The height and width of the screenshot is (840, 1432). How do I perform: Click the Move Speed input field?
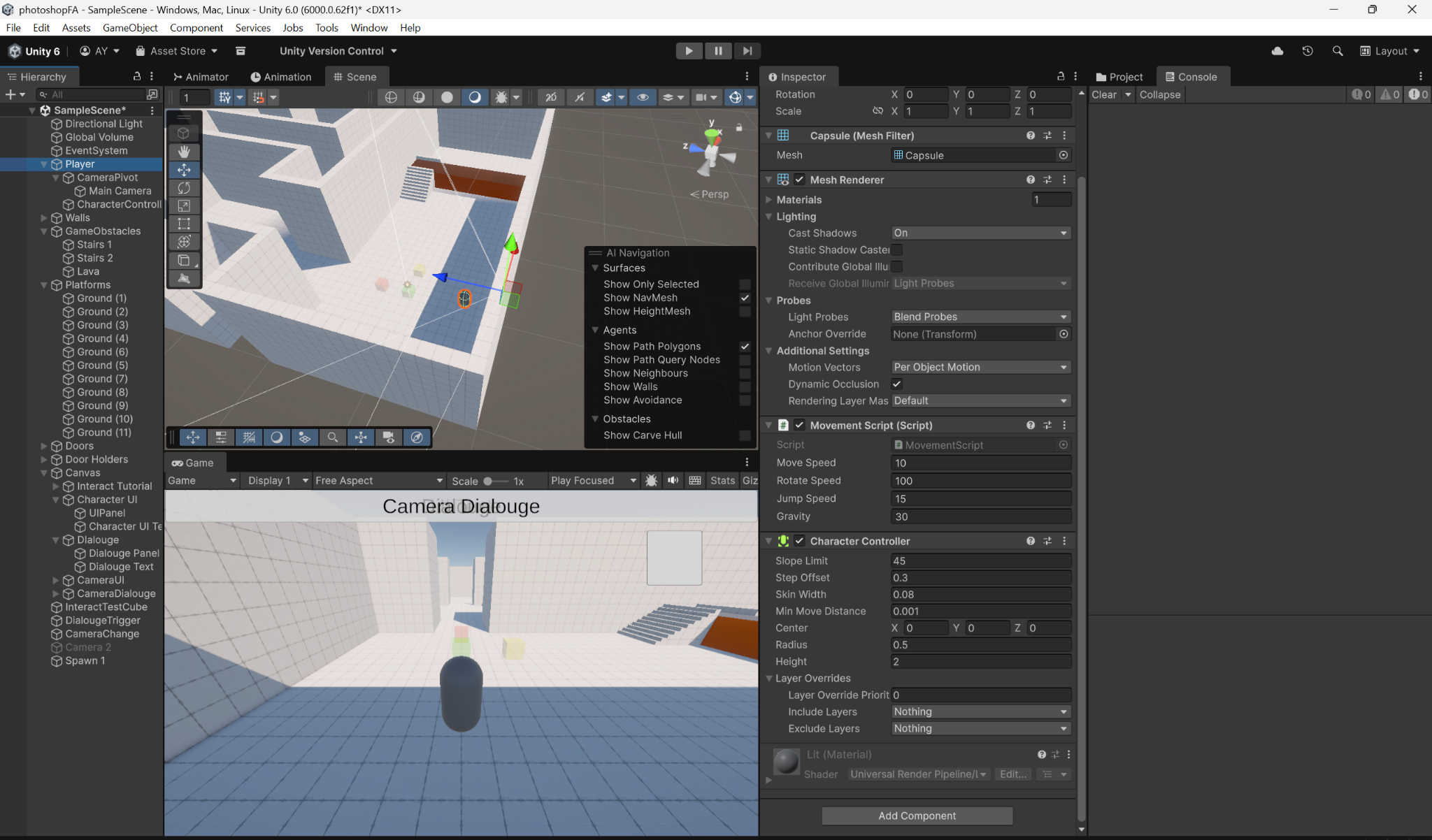click(x=981, y=463)
